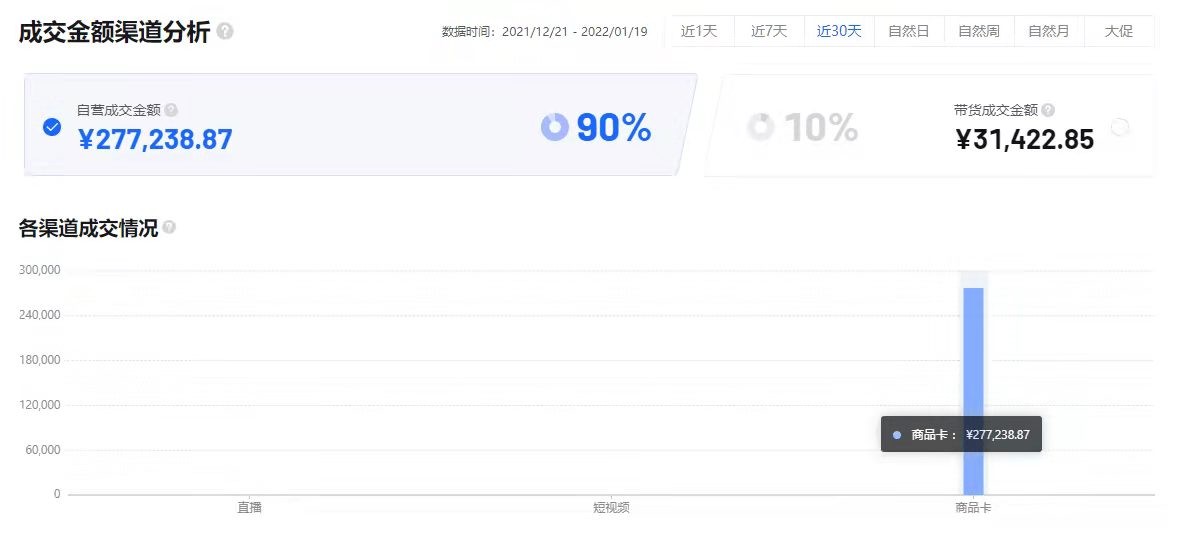Click the grey 10% donut chart icon
1197x542 pixels.
tap(760, 127)
